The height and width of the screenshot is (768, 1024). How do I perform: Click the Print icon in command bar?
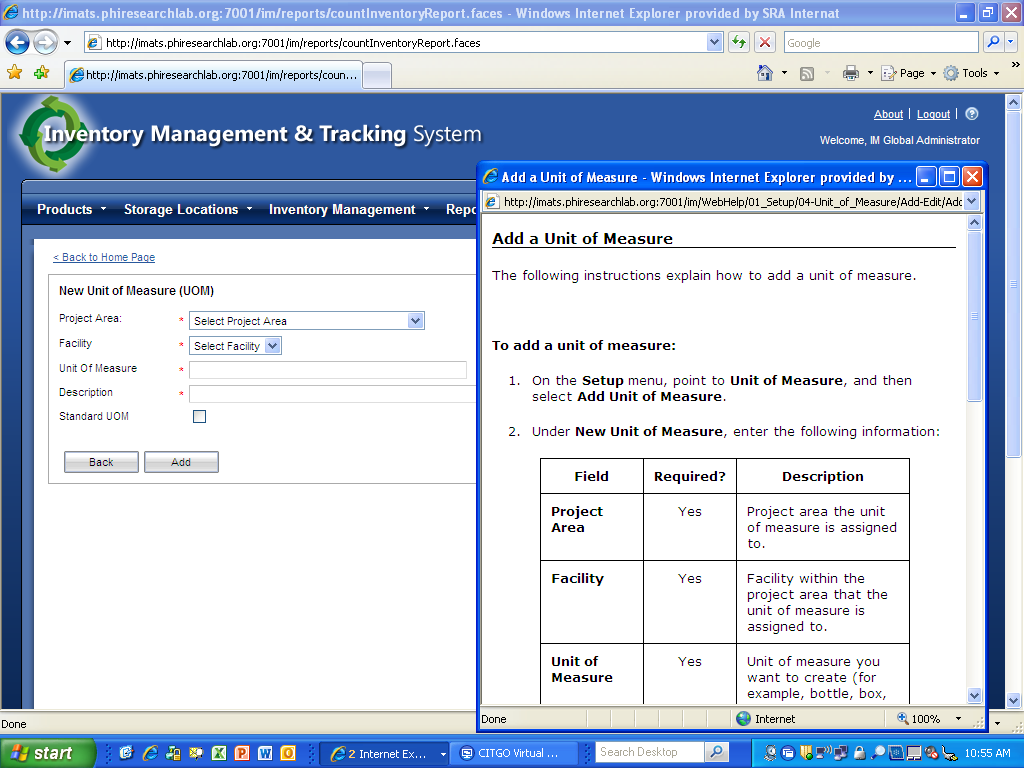pos(850,73)
